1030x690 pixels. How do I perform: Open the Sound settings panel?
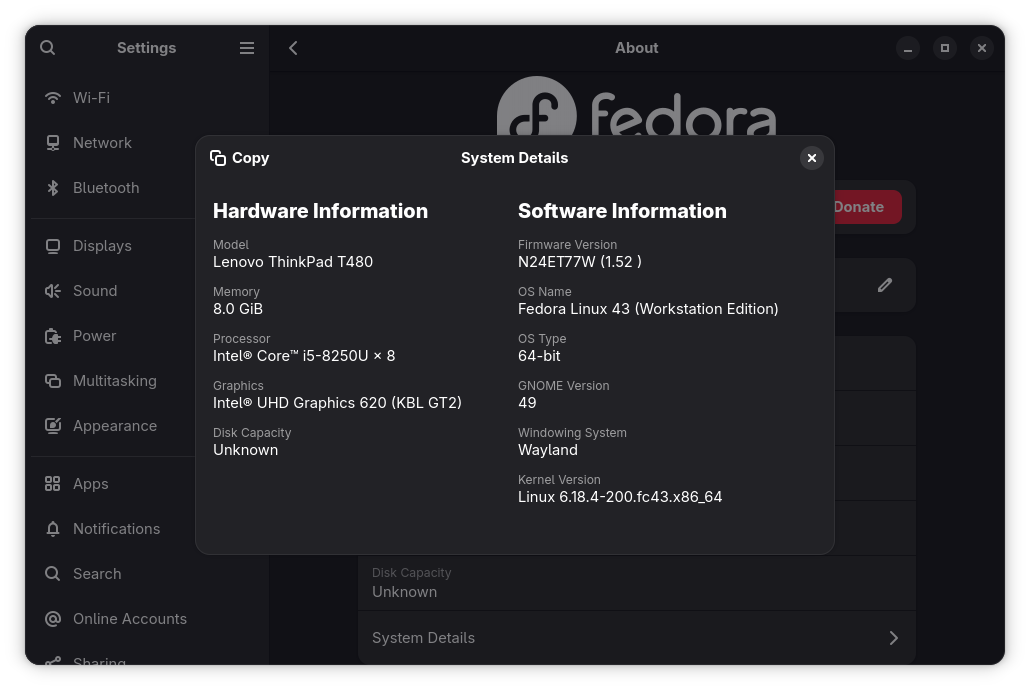95,291
